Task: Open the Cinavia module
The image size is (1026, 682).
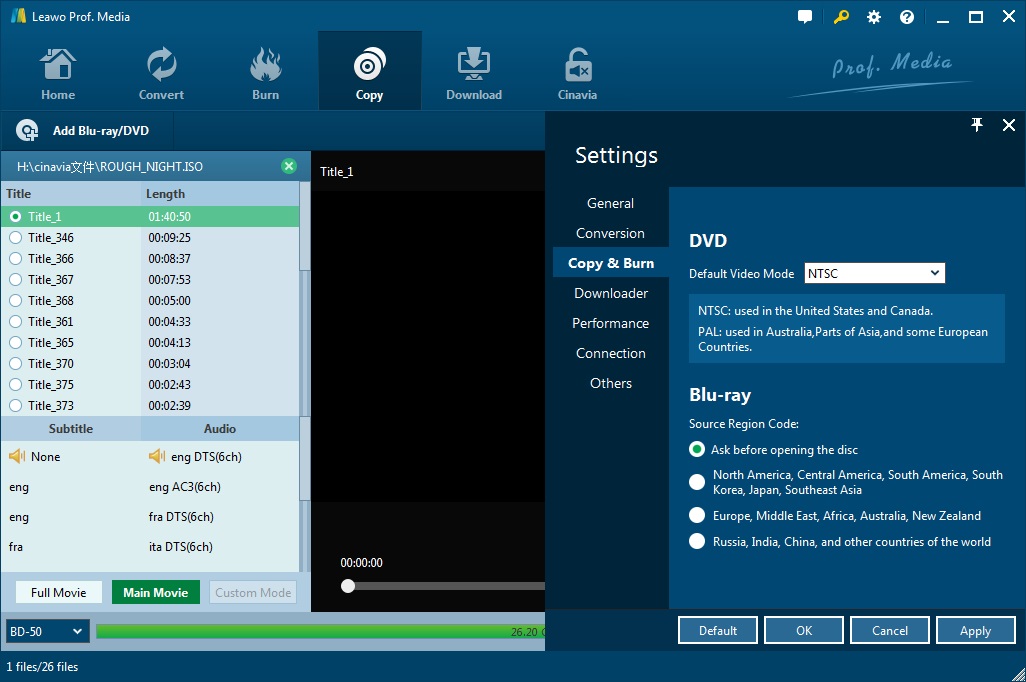Action: 577,70
